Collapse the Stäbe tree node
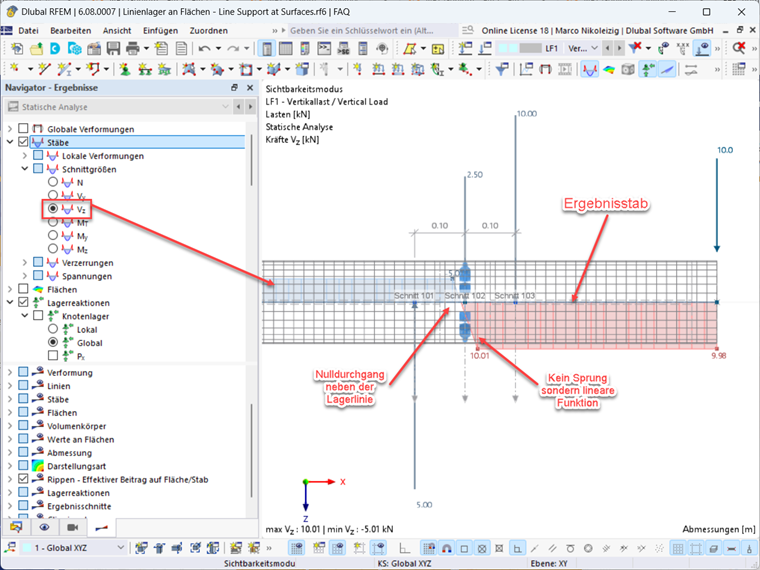 coord(10,142)
